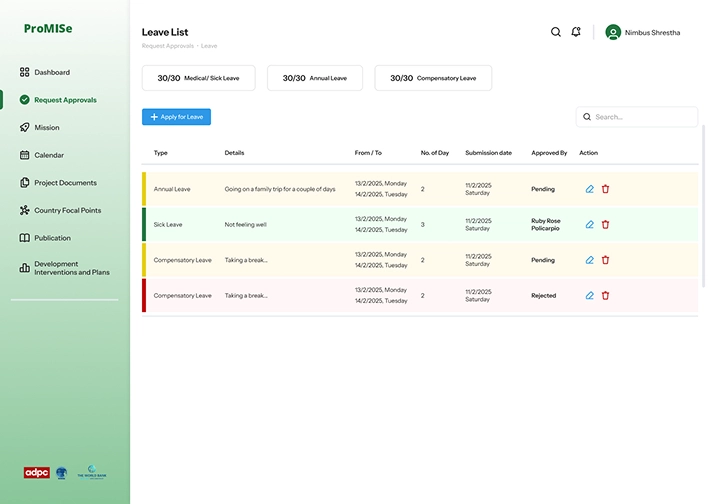Viewport: 710px width, 504px height.
Task: Click Request Approvals breadcrumb link
Action: tap(167, 46)
